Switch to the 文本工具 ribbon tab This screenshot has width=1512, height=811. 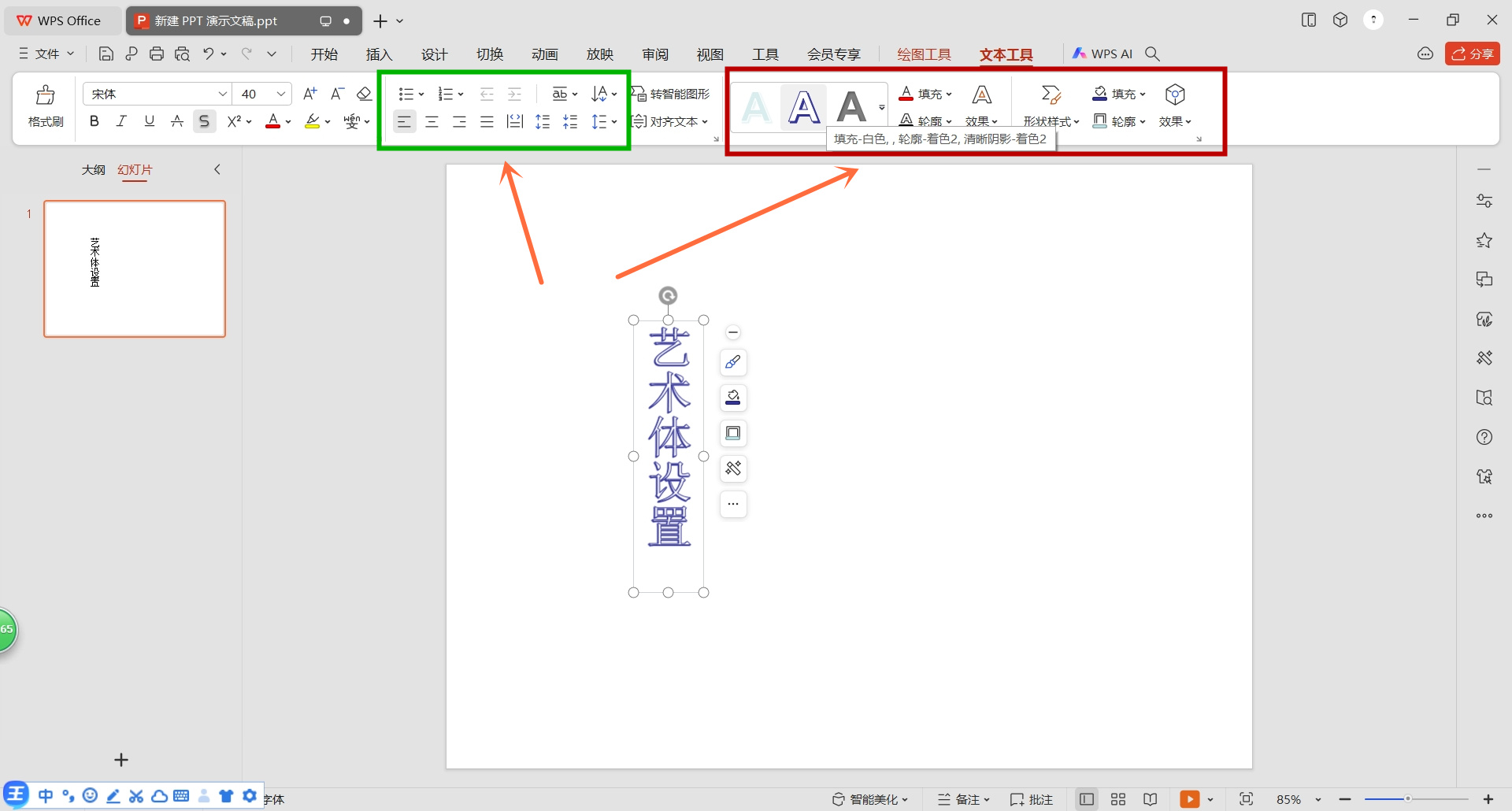point(1006,54)
